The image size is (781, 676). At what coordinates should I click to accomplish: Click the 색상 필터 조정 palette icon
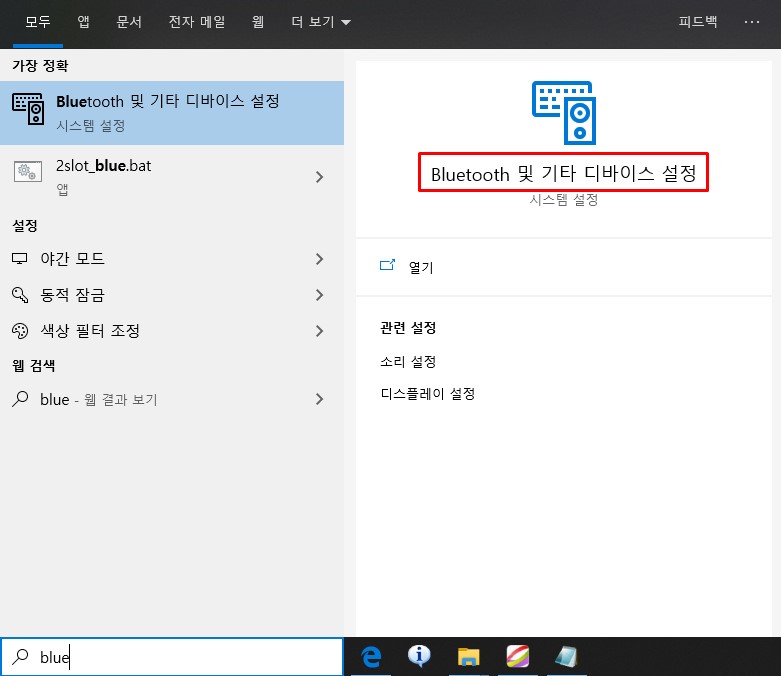coord(20,331)
